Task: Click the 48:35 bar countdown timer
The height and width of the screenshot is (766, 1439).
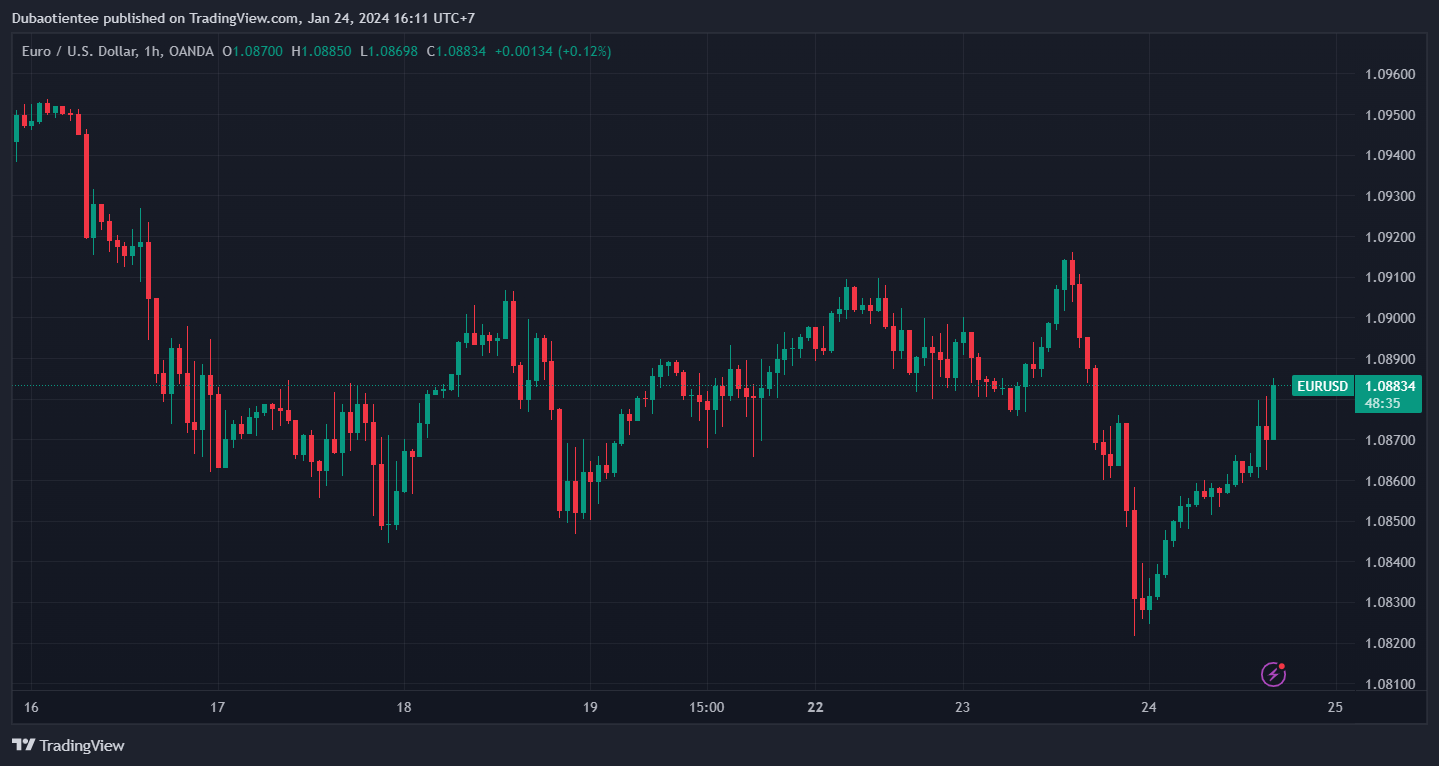Action: pos(1381,404)
